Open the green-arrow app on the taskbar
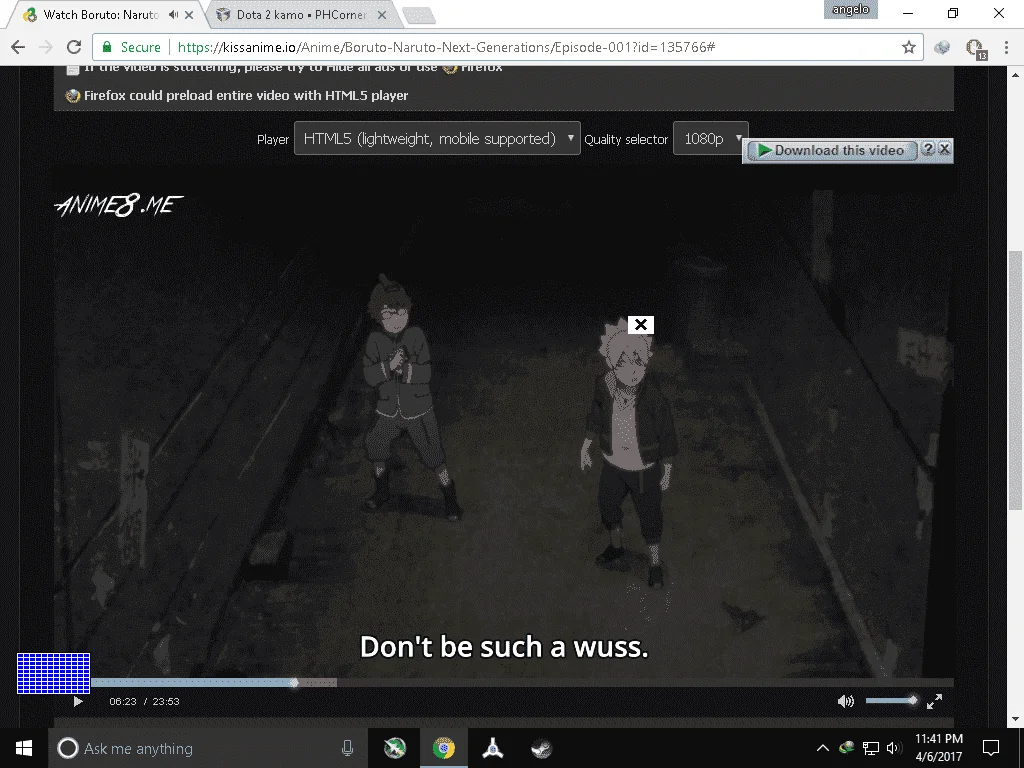The image size is (1024, 768). click(x=394, y=748)
